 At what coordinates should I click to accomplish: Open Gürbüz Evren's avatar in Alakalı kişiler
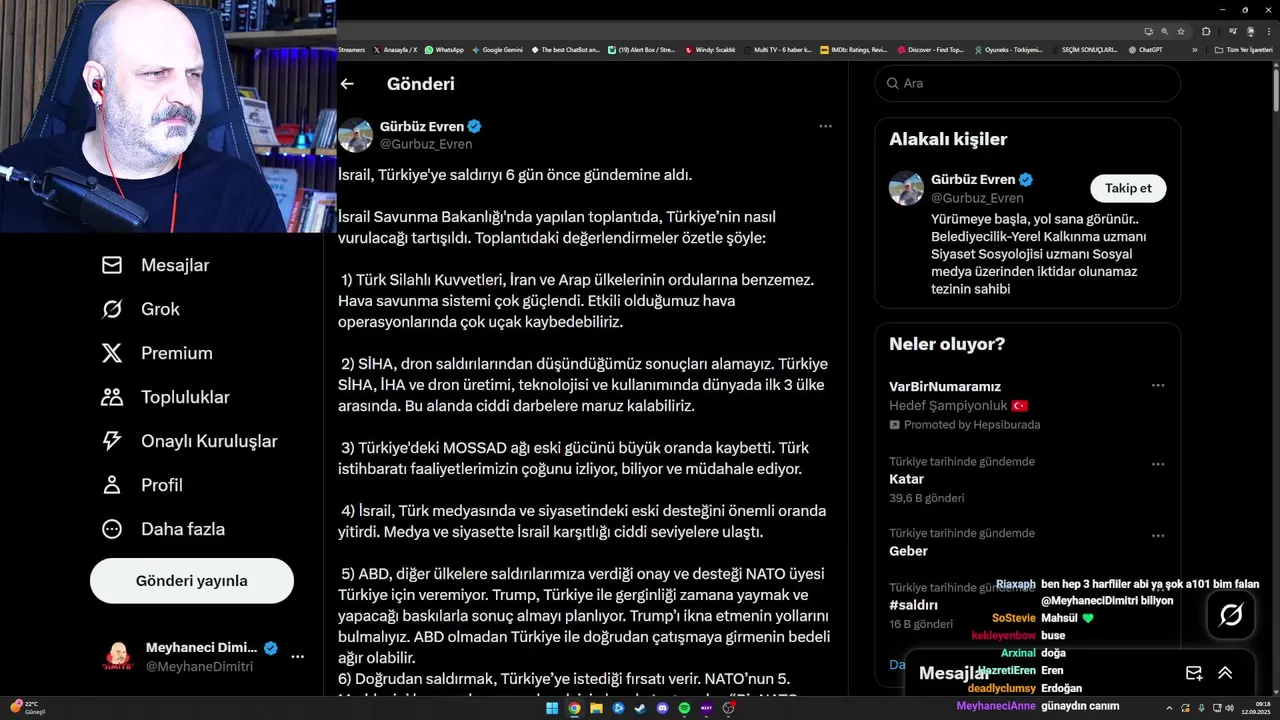click(x=907, y=189)
